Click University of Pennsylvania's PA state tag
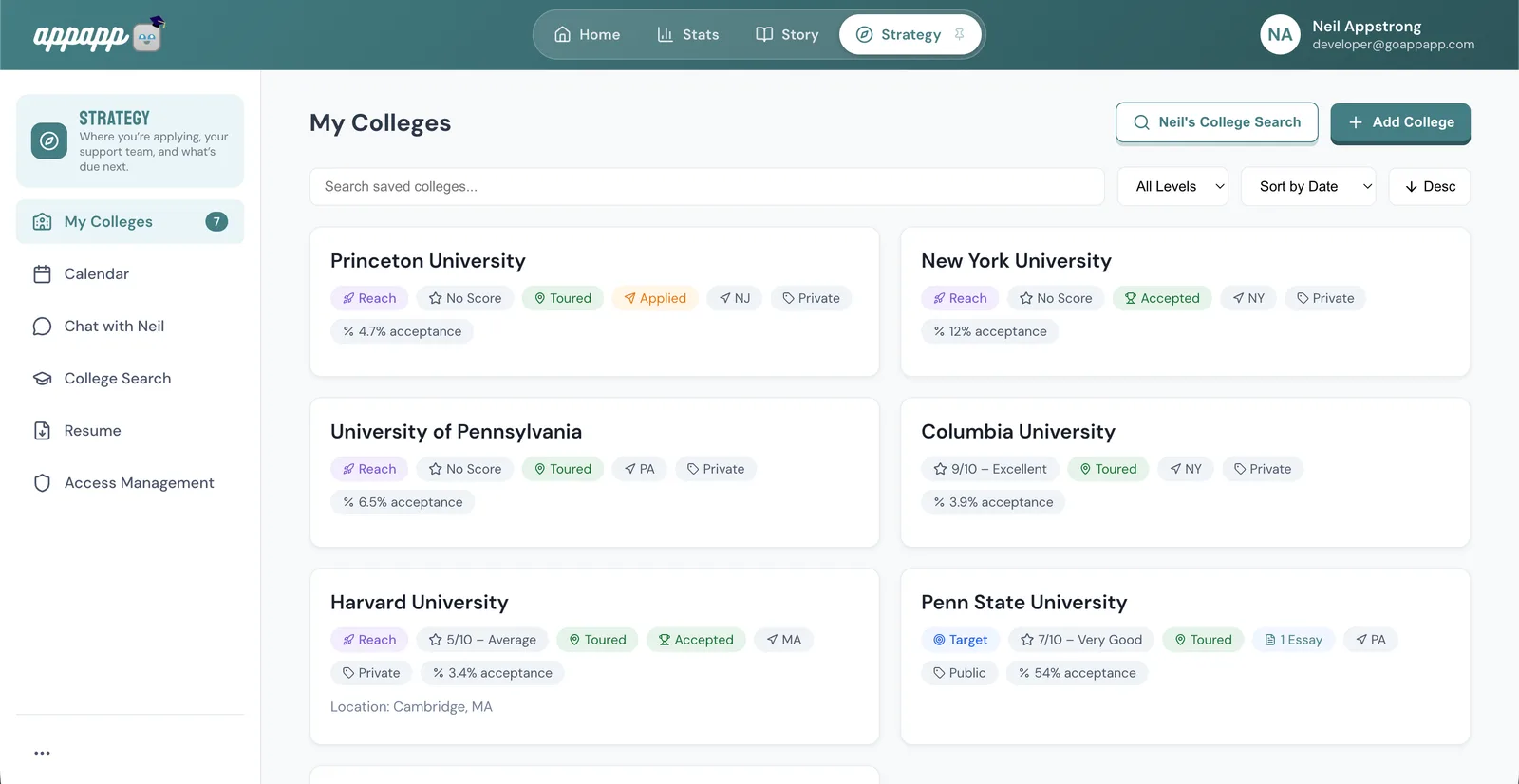The image size is (1519, 784). tap(639, 469)
